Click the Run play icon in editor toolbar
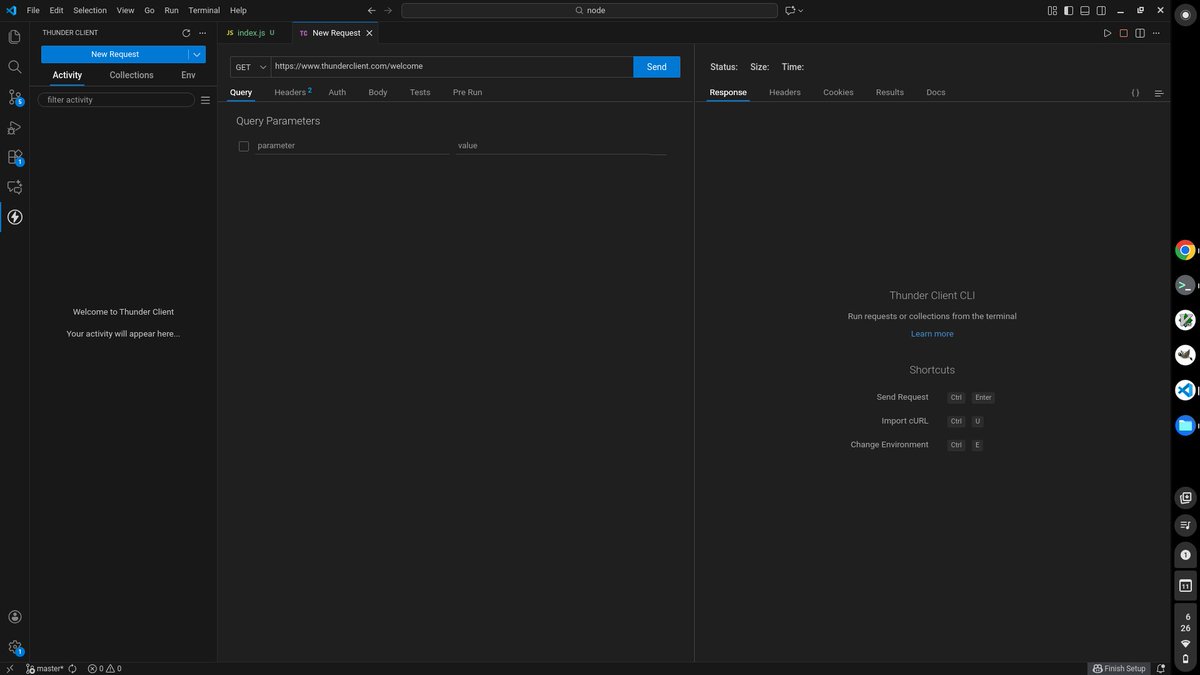Viewport: 1200px width, 675px height. tap(1107, 33)
